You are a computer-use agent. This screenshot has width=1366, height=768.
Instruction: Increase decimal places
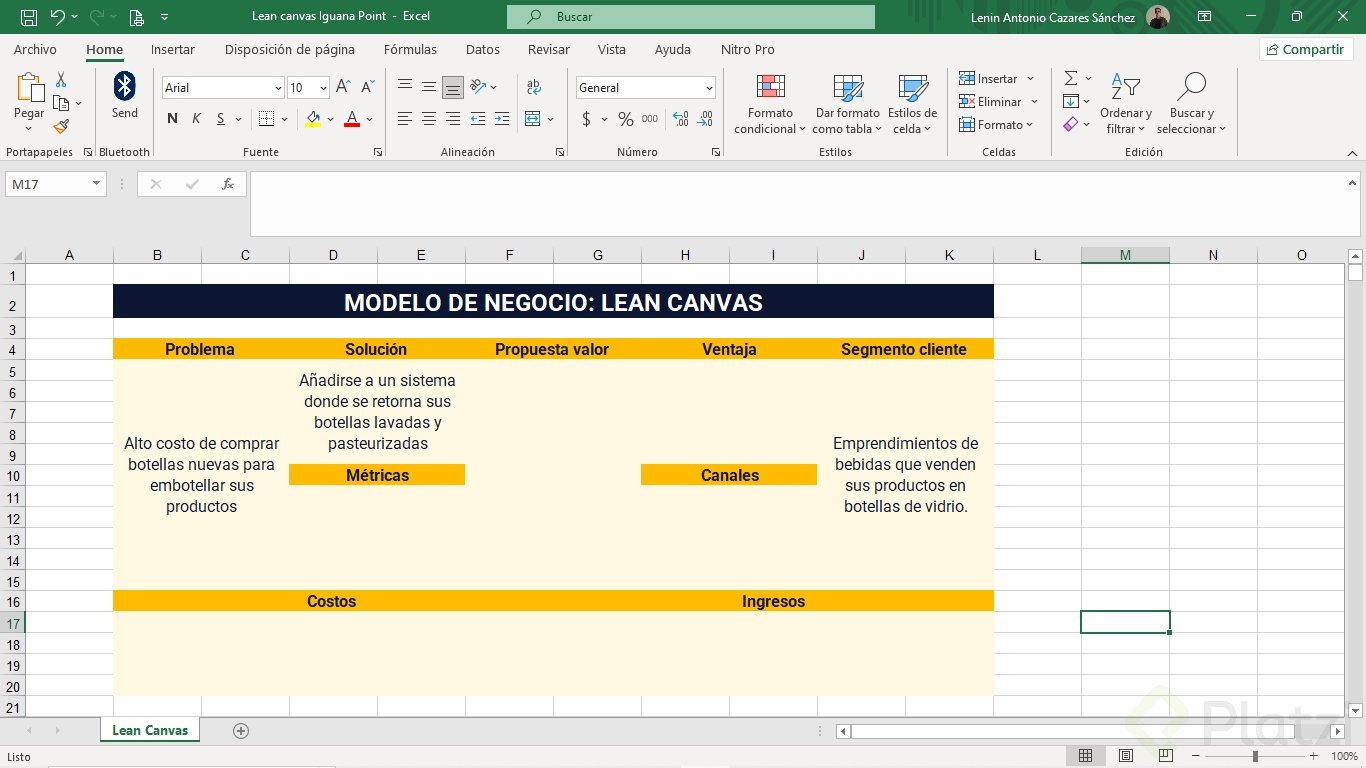click(681, 119)
